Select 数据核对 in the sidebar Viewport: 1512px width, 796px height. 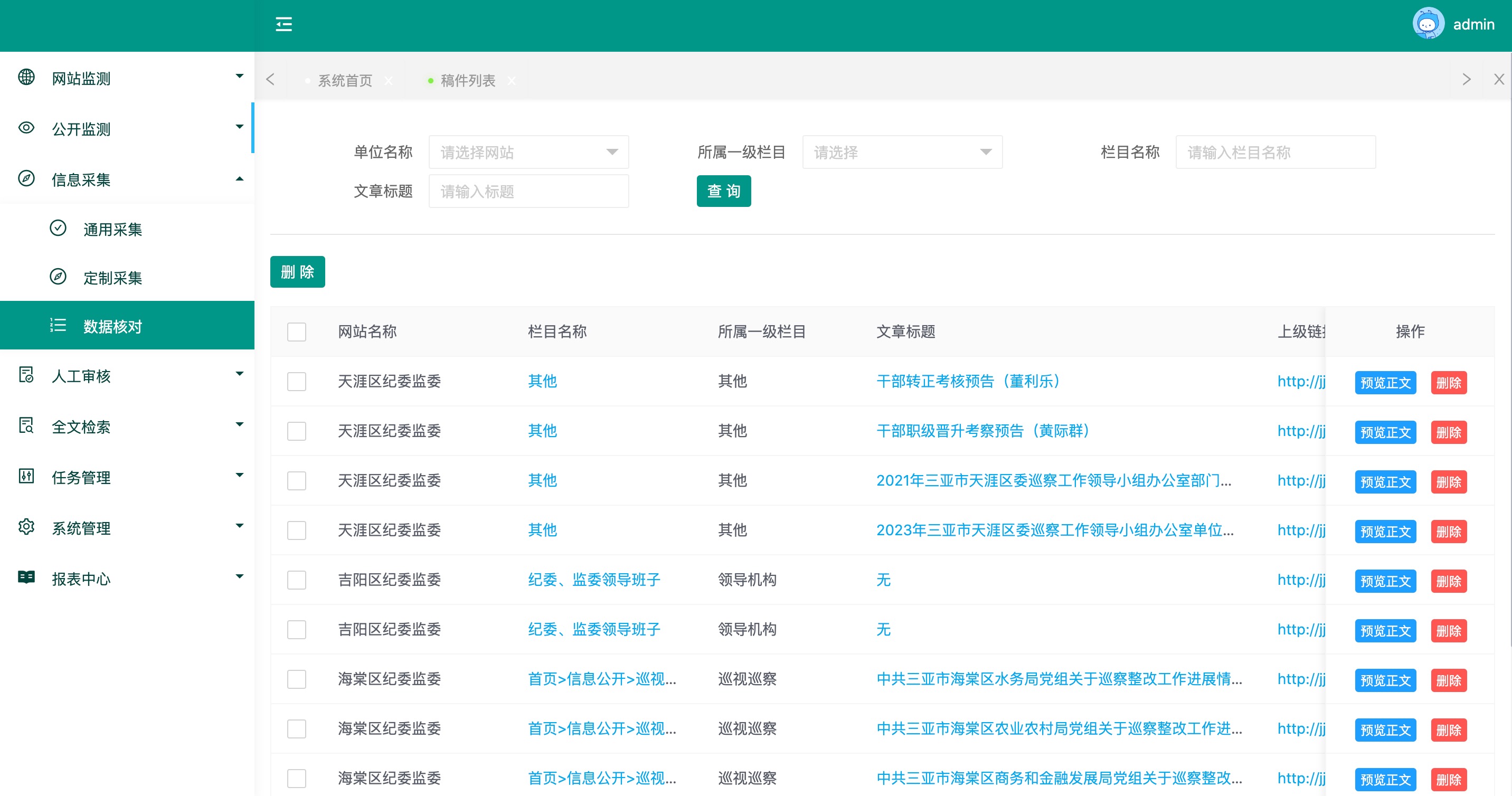(x=127, y=325)
